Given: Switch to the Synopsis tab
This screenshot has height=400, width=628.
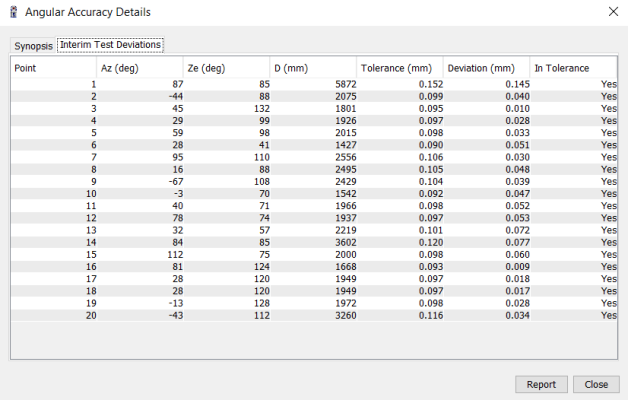Looking at the screenshot, I should click(33, 46).
